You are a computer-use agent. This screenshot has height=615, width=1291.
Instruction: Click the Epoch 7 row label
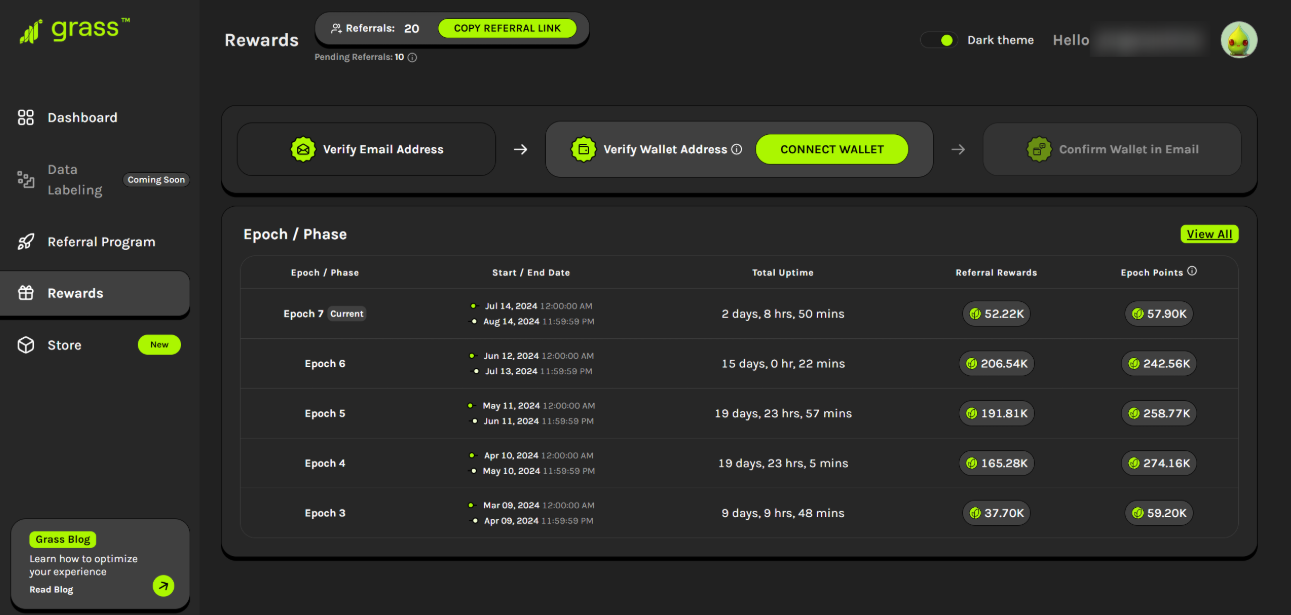coord(304,314)
